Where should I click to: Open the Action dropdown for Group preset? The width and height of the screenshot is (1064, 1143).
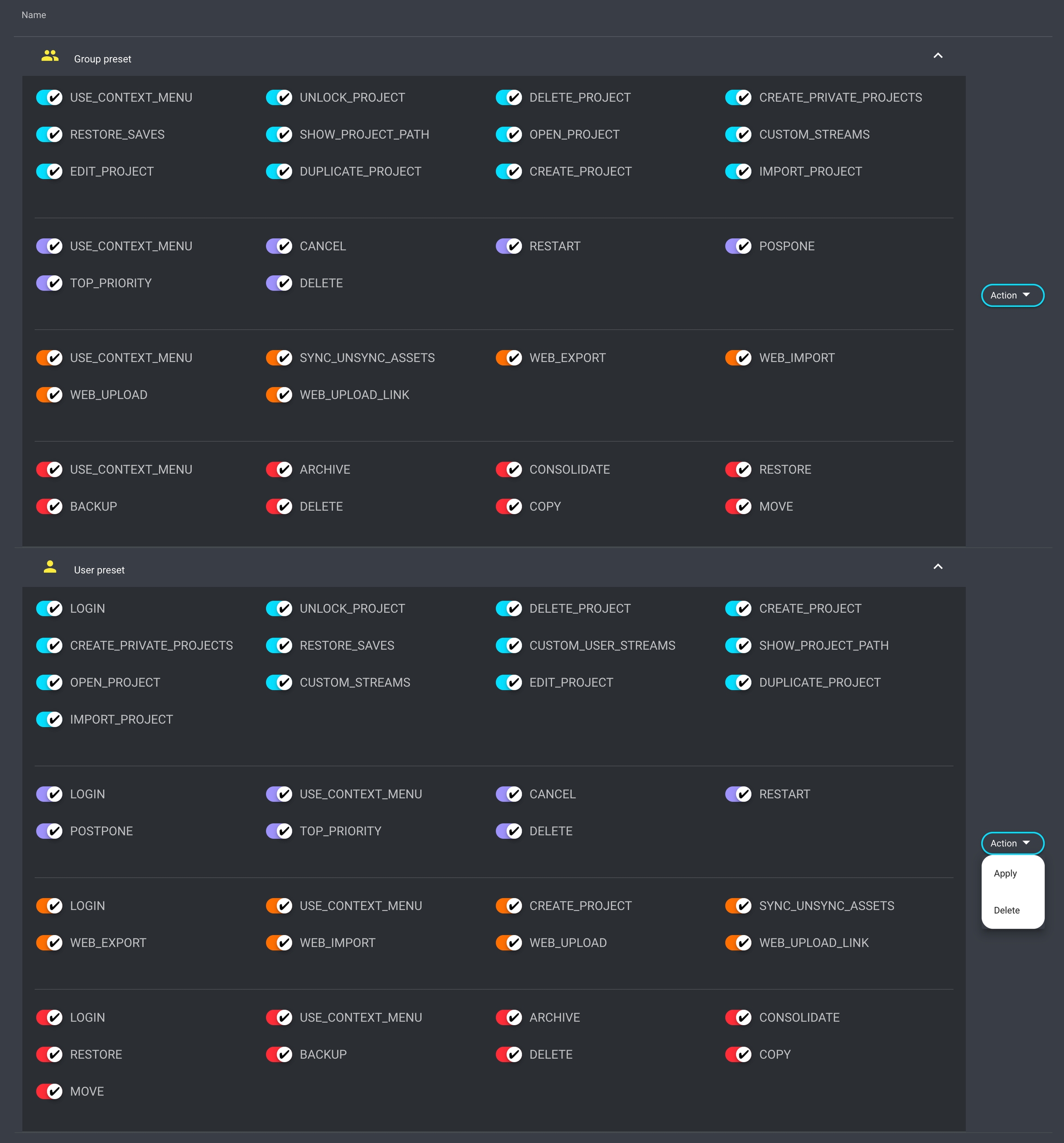click(1012, 296)
